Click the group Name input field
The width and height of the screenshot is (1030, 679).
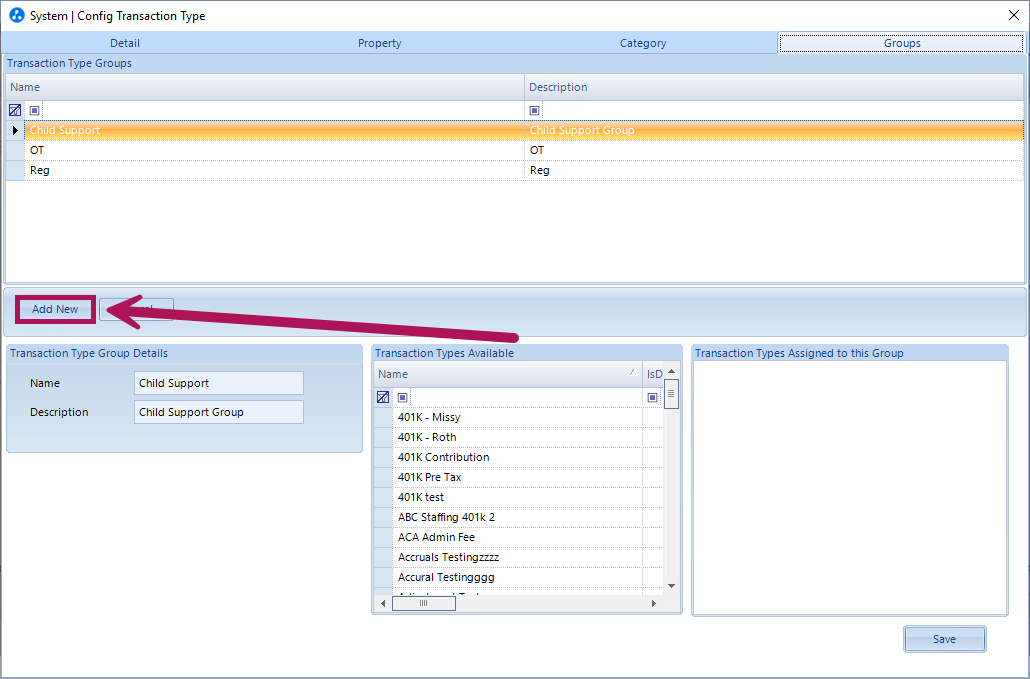pos(219,383)
